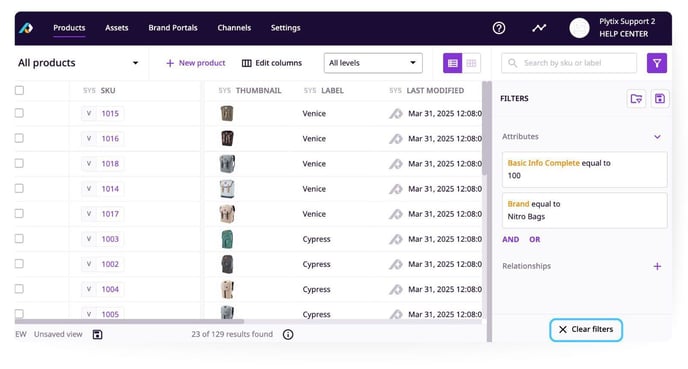The image size is (688, 369).
Task: Check the row for SKU 1015
Action: (19, 113)
